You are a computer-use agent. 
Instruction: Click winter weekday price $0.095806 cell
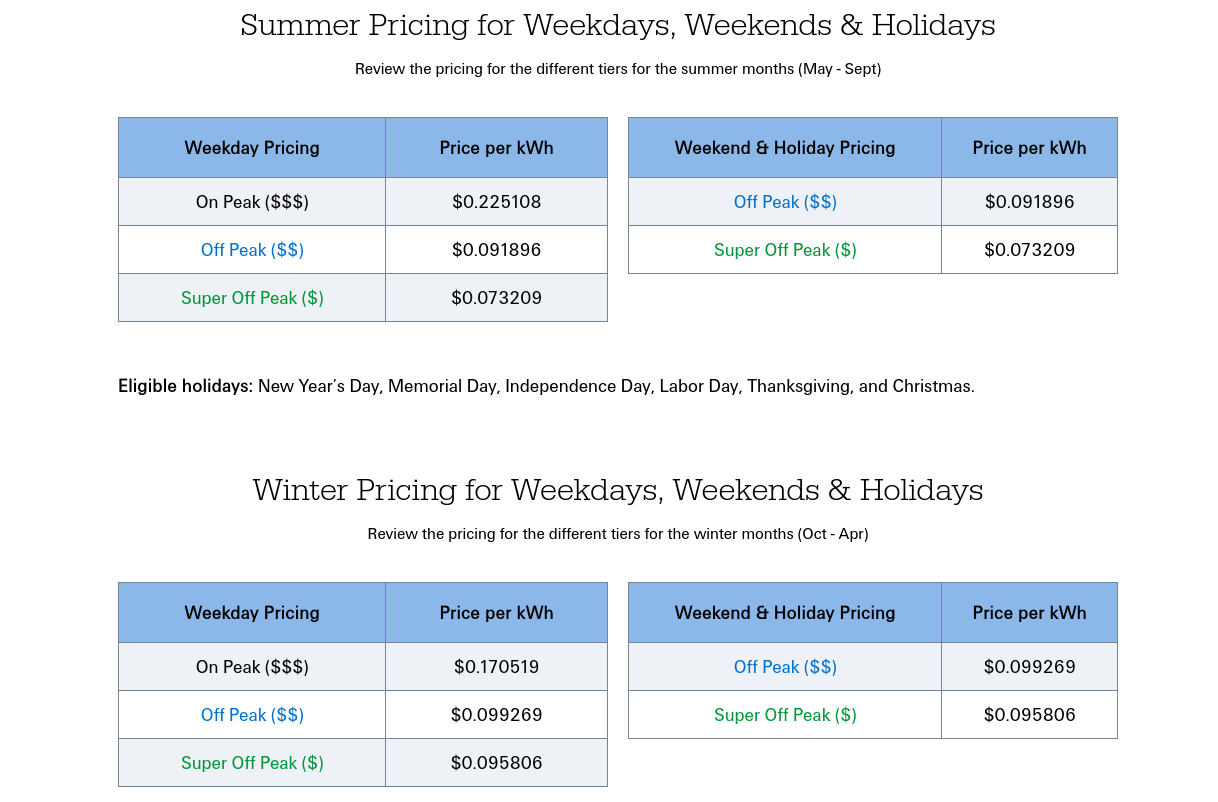point(496,763)
